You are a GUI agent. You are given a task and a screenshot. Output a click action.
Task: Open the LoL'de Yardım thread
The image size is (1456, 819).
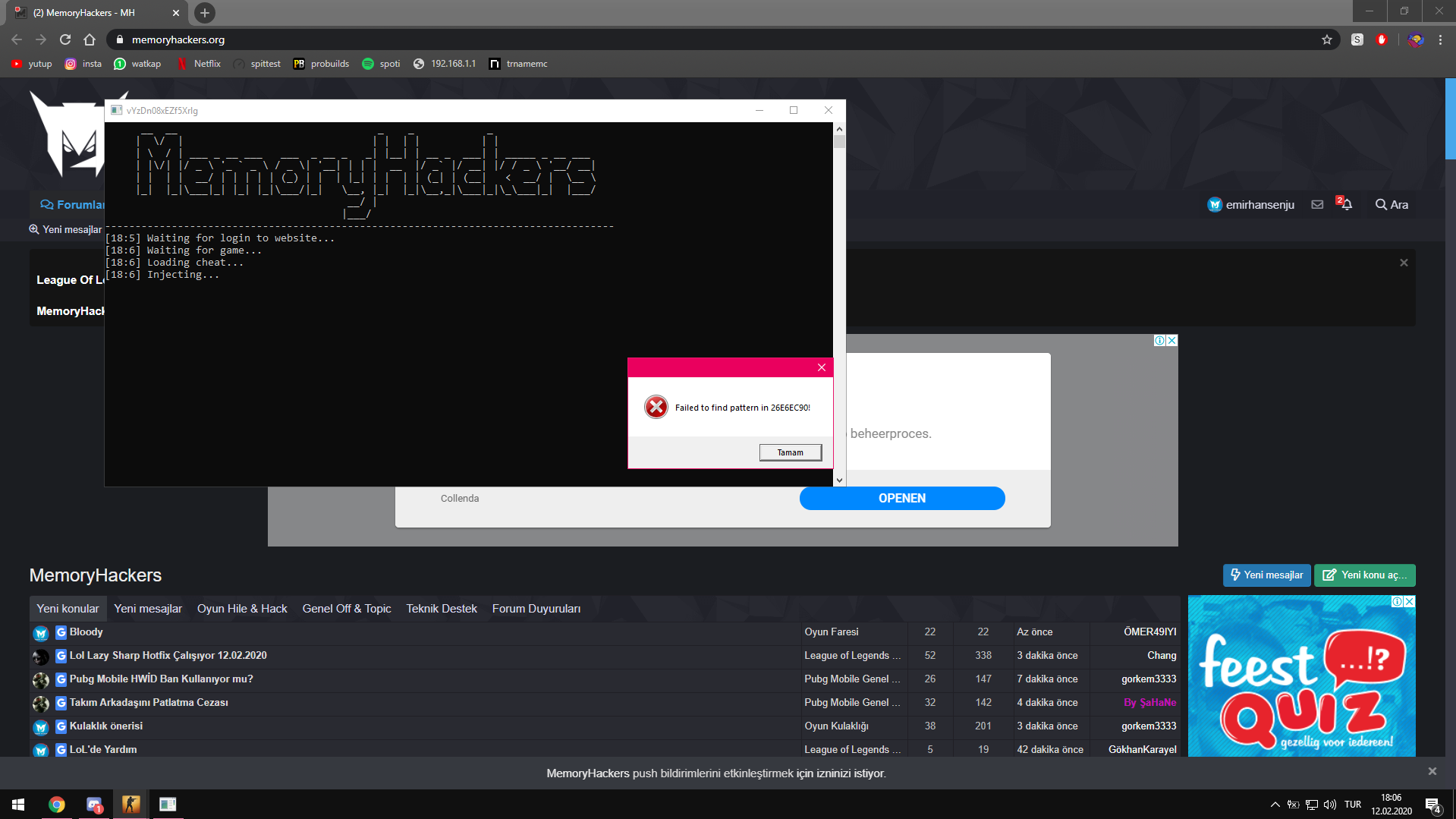103,749
